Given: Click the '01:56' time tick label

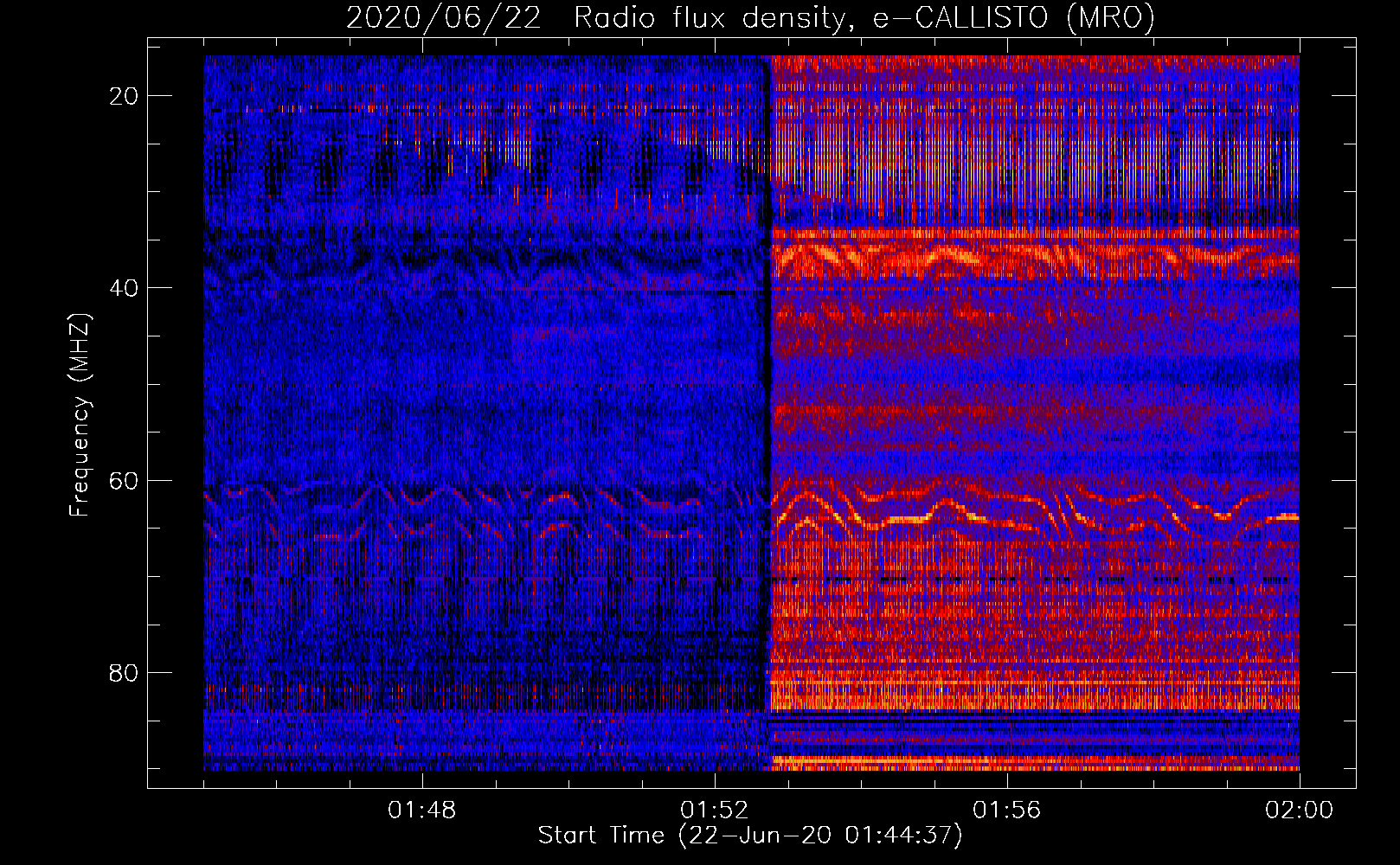Looking at the screenshot, I should coord(1007,811).
